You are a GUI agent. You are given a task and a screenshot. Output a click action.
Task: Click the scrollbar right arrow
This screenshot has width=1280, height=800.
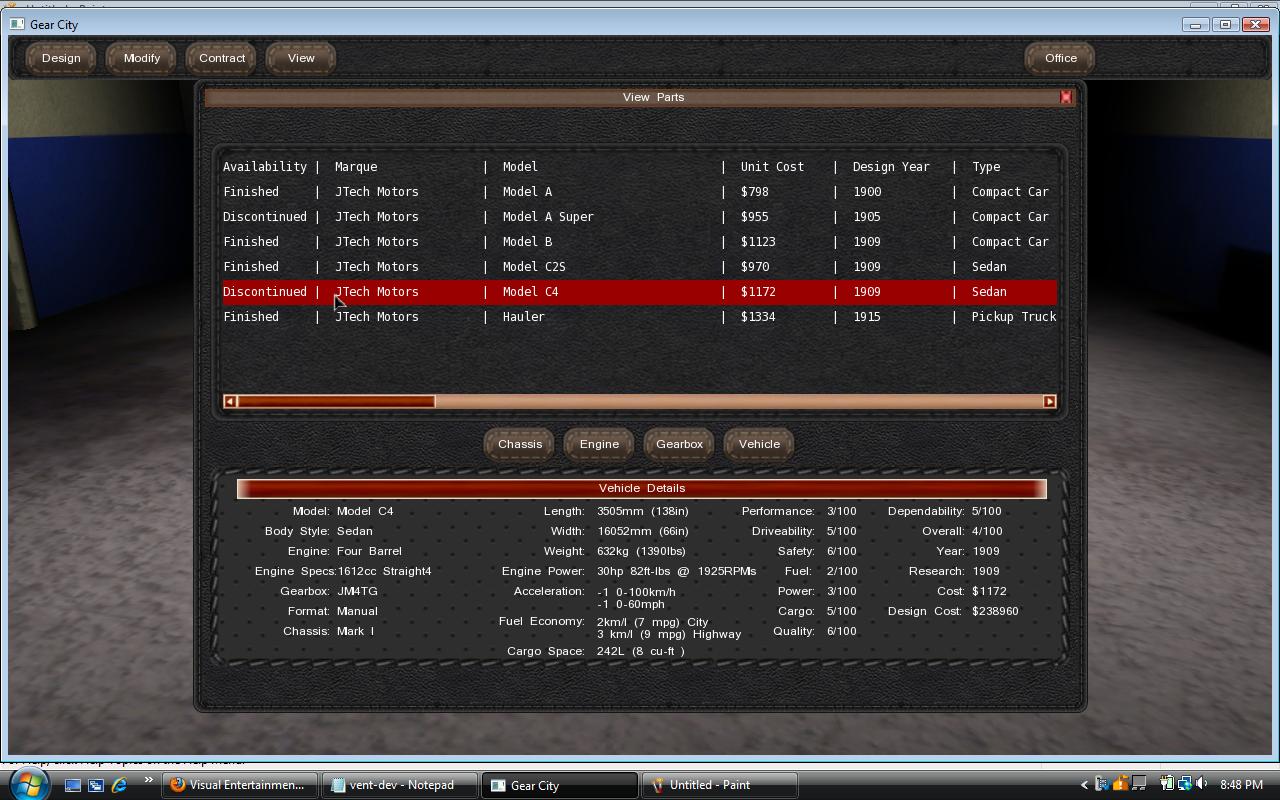click(x=1049, y=401)
